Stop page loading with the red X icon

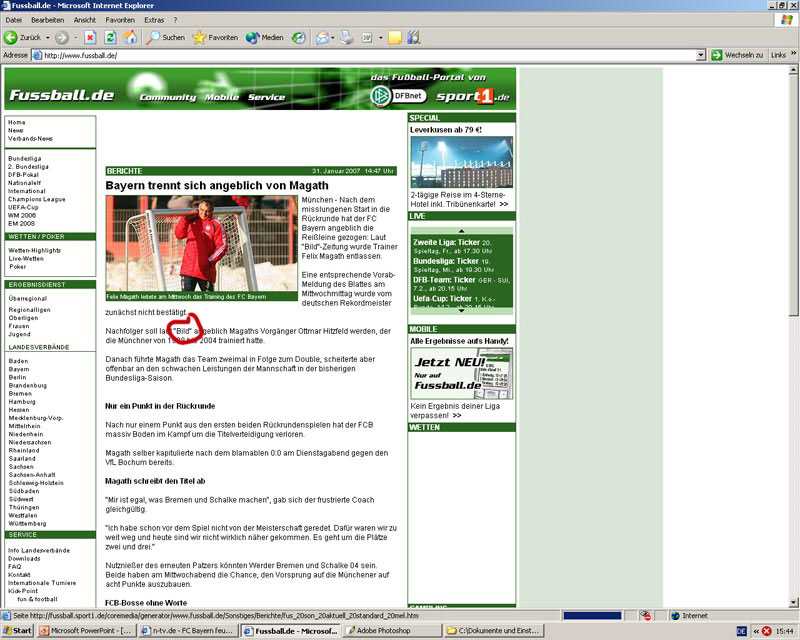point(90,37)
